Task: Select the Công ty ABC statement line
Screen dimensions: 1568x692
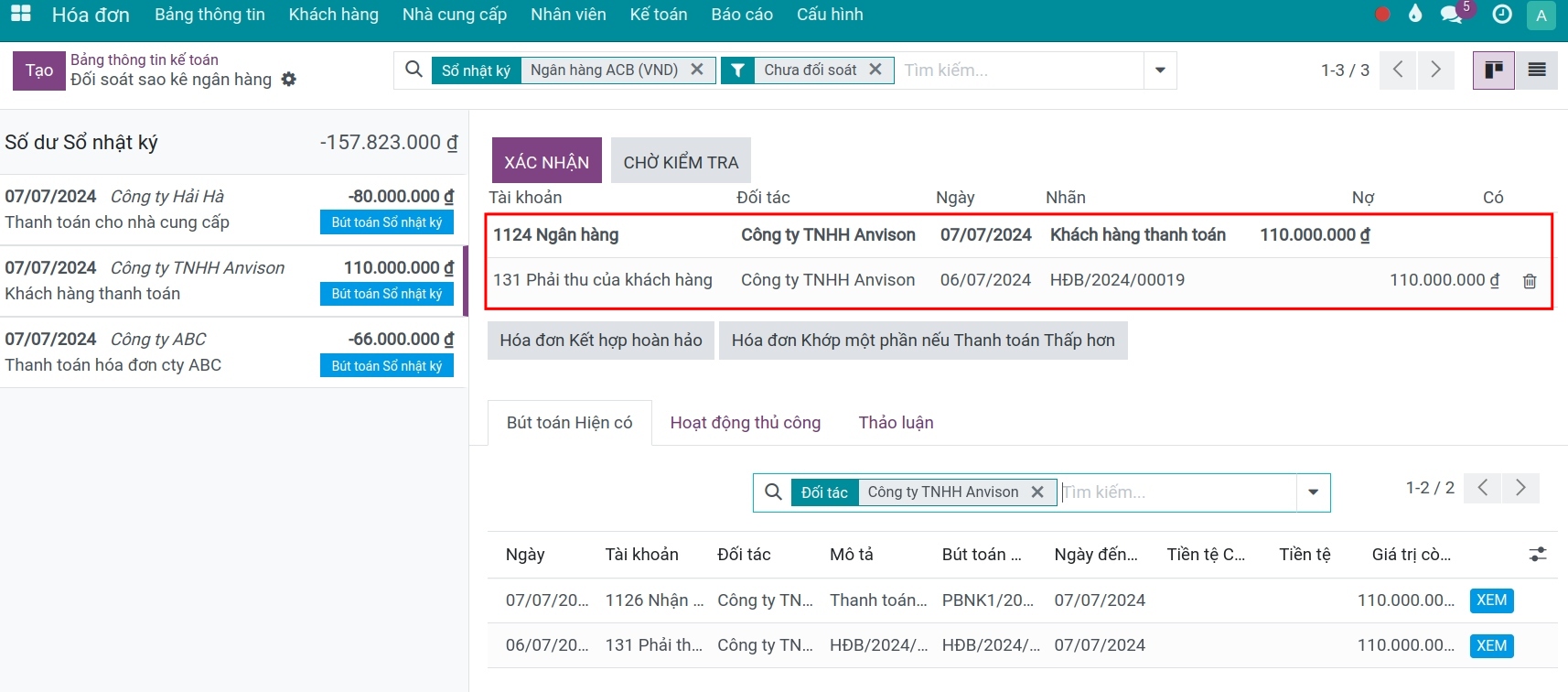Action: pyautogui.click(x=233, y=352)
